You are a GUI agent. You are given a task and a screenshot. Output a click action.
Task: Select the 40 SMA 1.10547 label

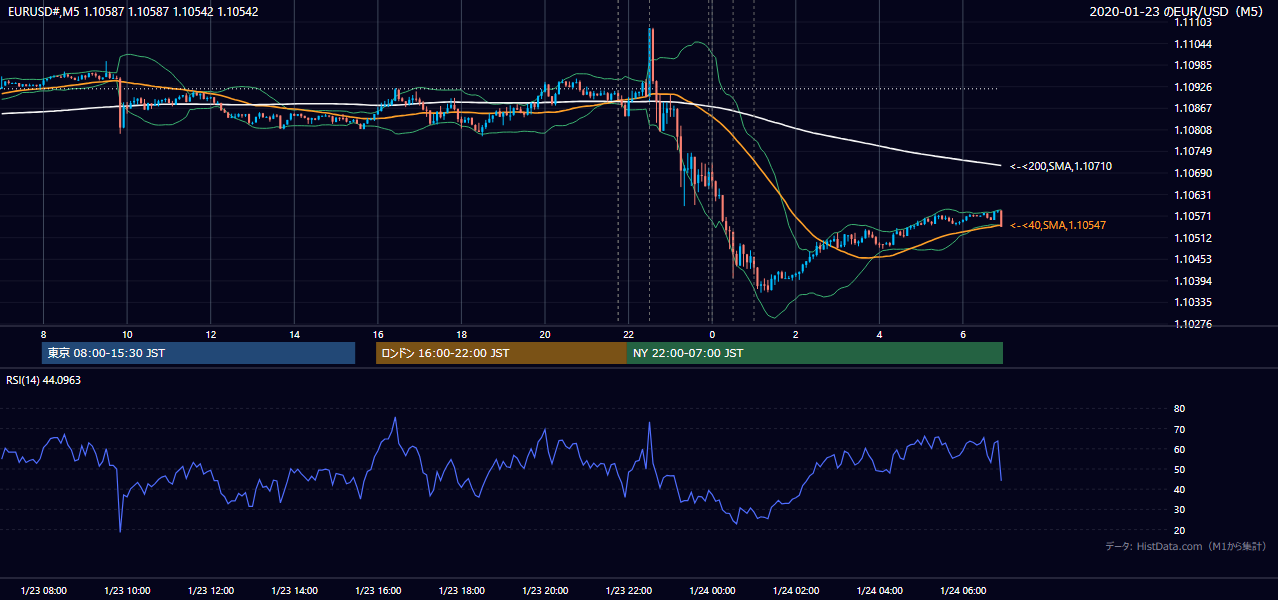(x=1058, y=226)
